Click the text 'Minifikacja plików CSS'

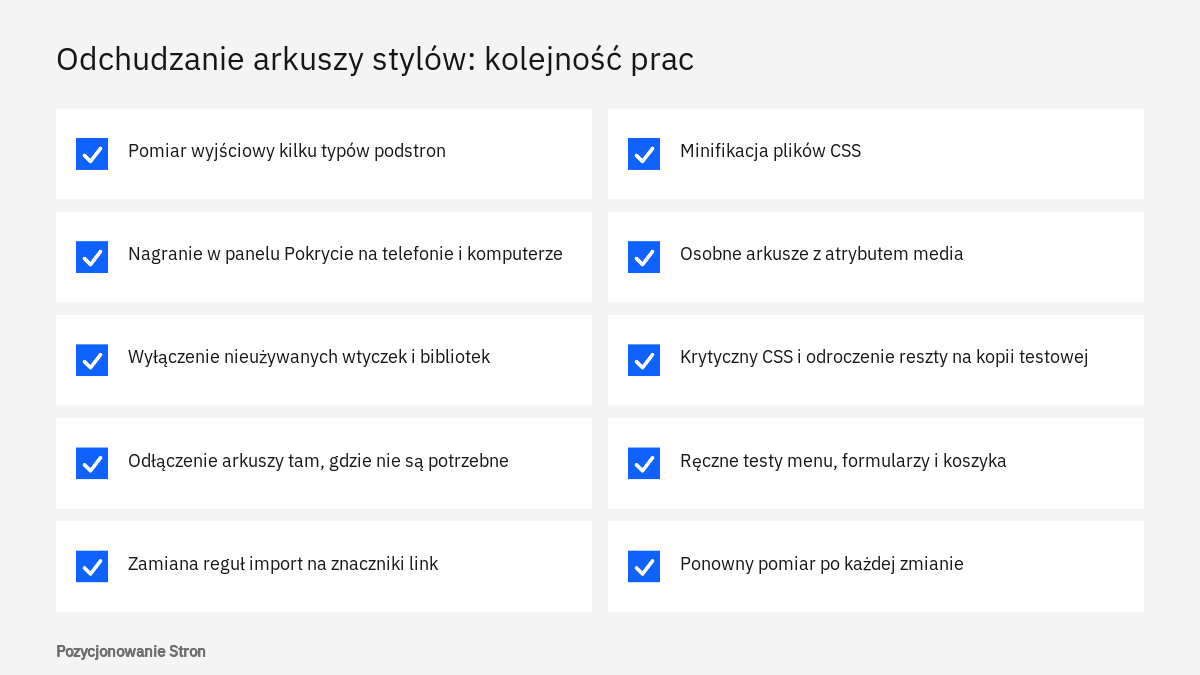[x=770, y=151]
